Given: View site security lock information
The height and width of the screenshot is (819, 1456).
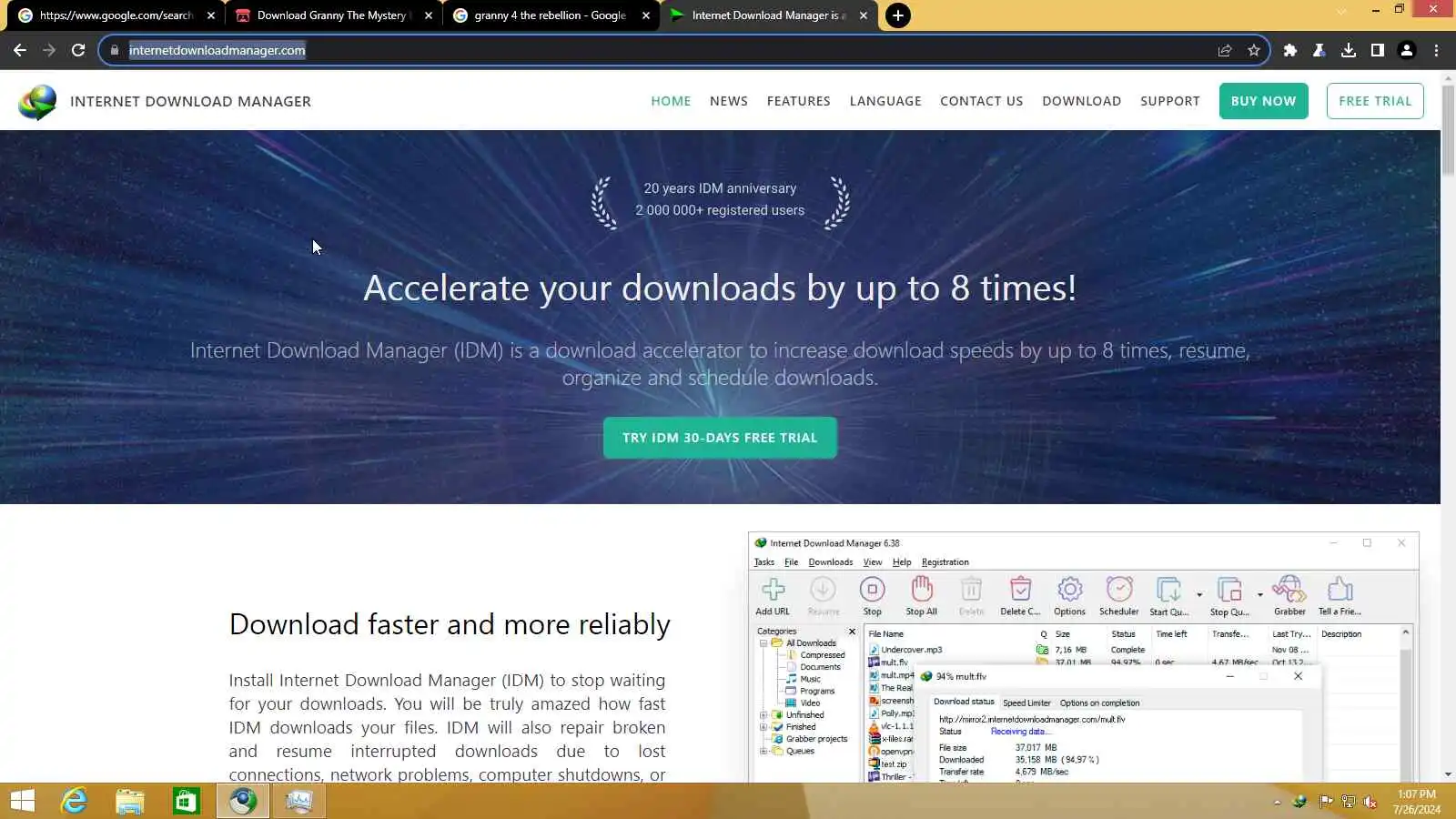Looking at the screenshot, I should (114, 50).
